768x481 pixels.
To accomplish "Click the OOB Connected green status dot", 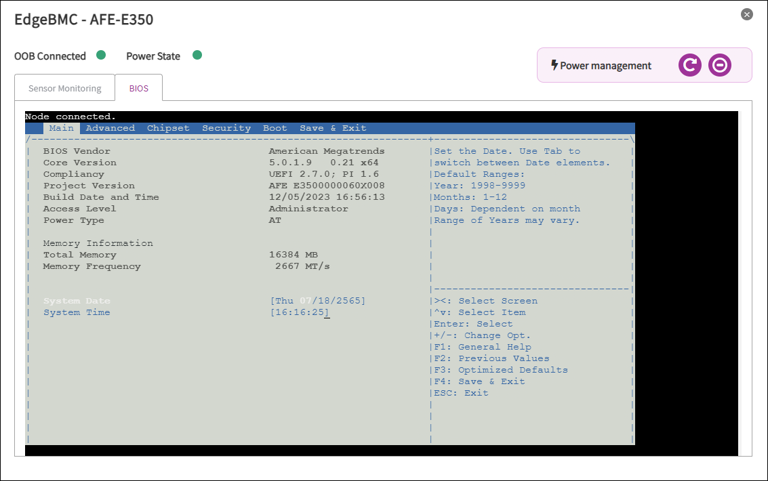I will [x=101, y=56].
